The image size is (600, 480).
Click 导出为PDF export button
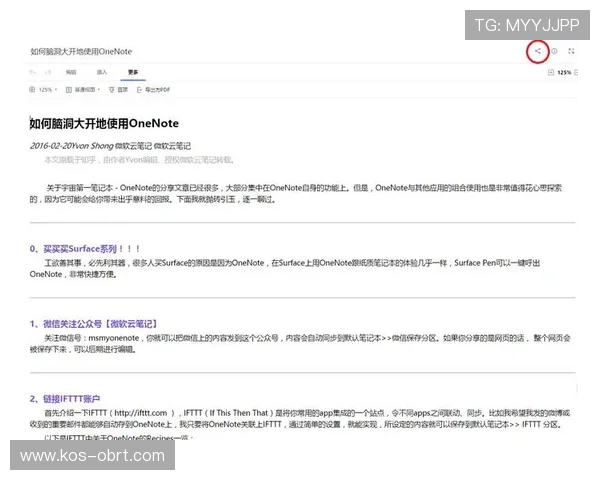point(153,90)
